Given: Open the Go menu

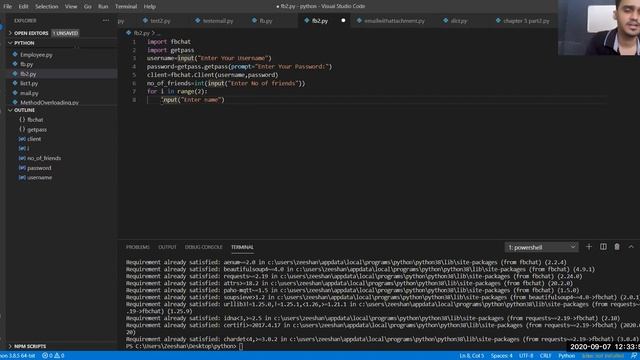Looking at the screenshot, I should tap(88, 6).
